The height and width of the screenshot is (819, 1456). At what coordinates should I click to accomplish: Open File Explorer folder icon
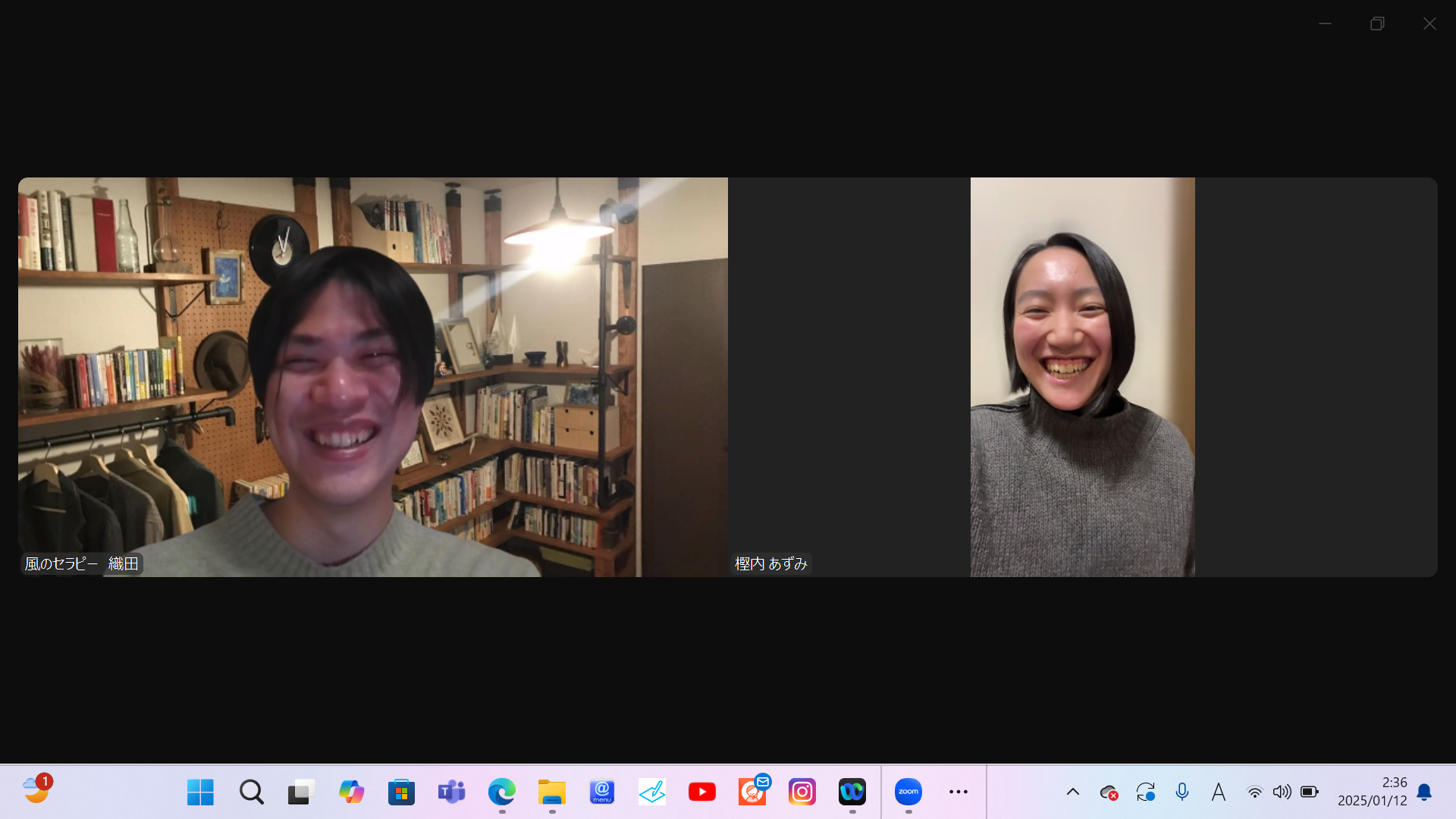pos(551,792)
